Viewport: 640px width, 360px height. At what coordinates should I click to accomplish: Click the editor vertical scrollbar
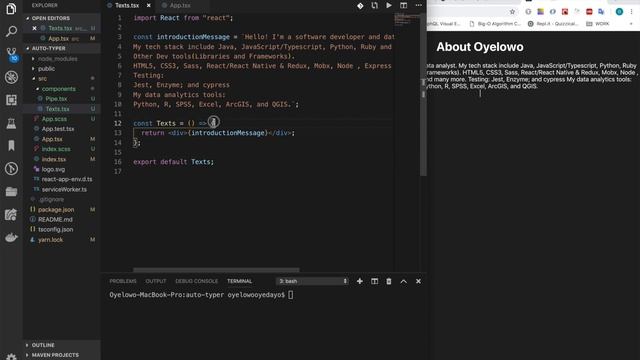tap(423, 94)
